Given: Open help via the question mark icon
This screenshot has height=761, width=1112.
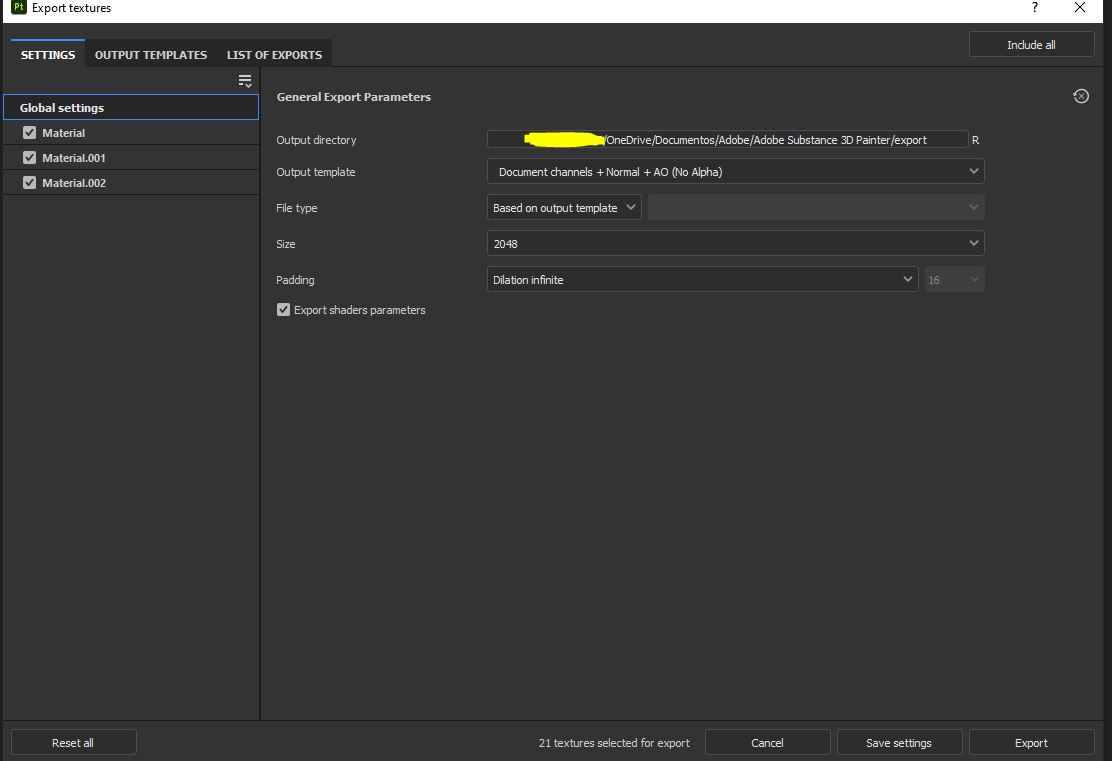Looking at the screenshot, I should click(1033, 8).
